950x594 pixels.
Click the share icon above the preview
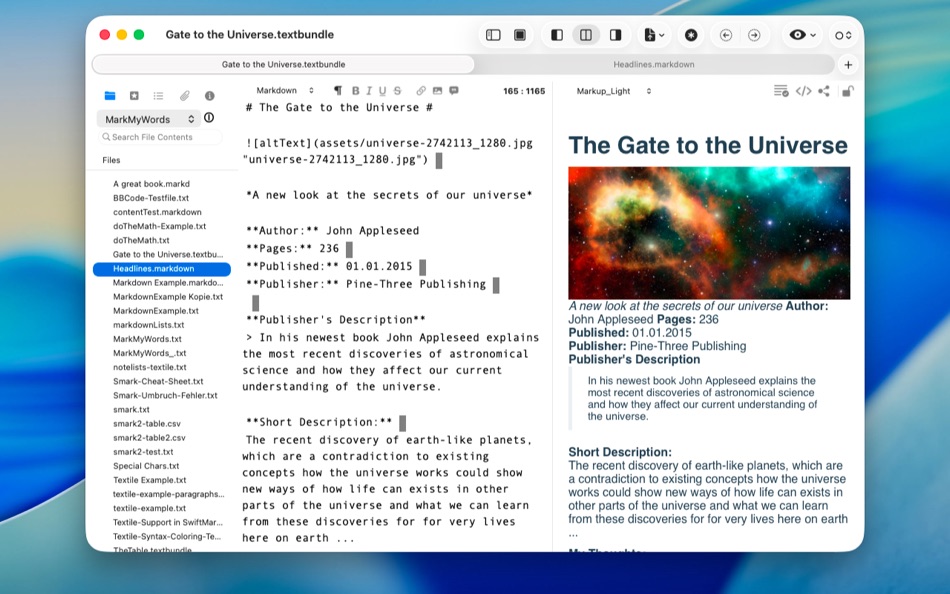coord(823,90)
